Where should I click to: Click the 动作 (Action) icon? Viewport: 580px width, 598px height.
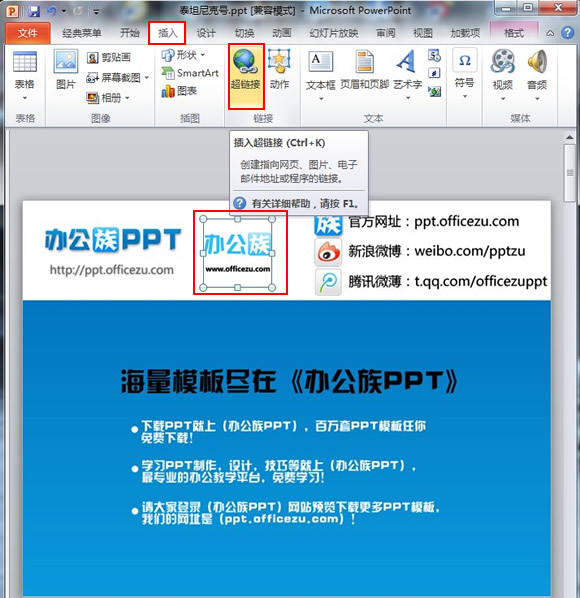[x=280, y=61]
